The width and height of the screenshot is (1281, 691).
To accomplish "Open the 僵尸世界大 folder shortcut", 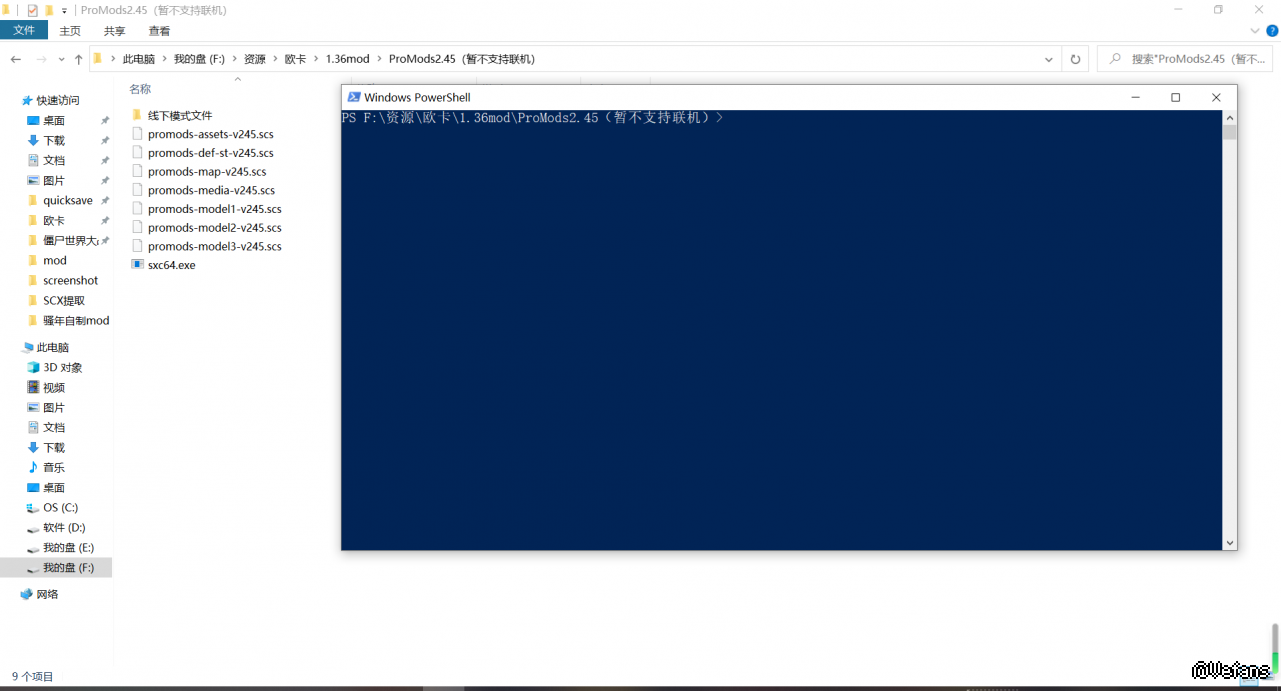I will coord(70,240).
